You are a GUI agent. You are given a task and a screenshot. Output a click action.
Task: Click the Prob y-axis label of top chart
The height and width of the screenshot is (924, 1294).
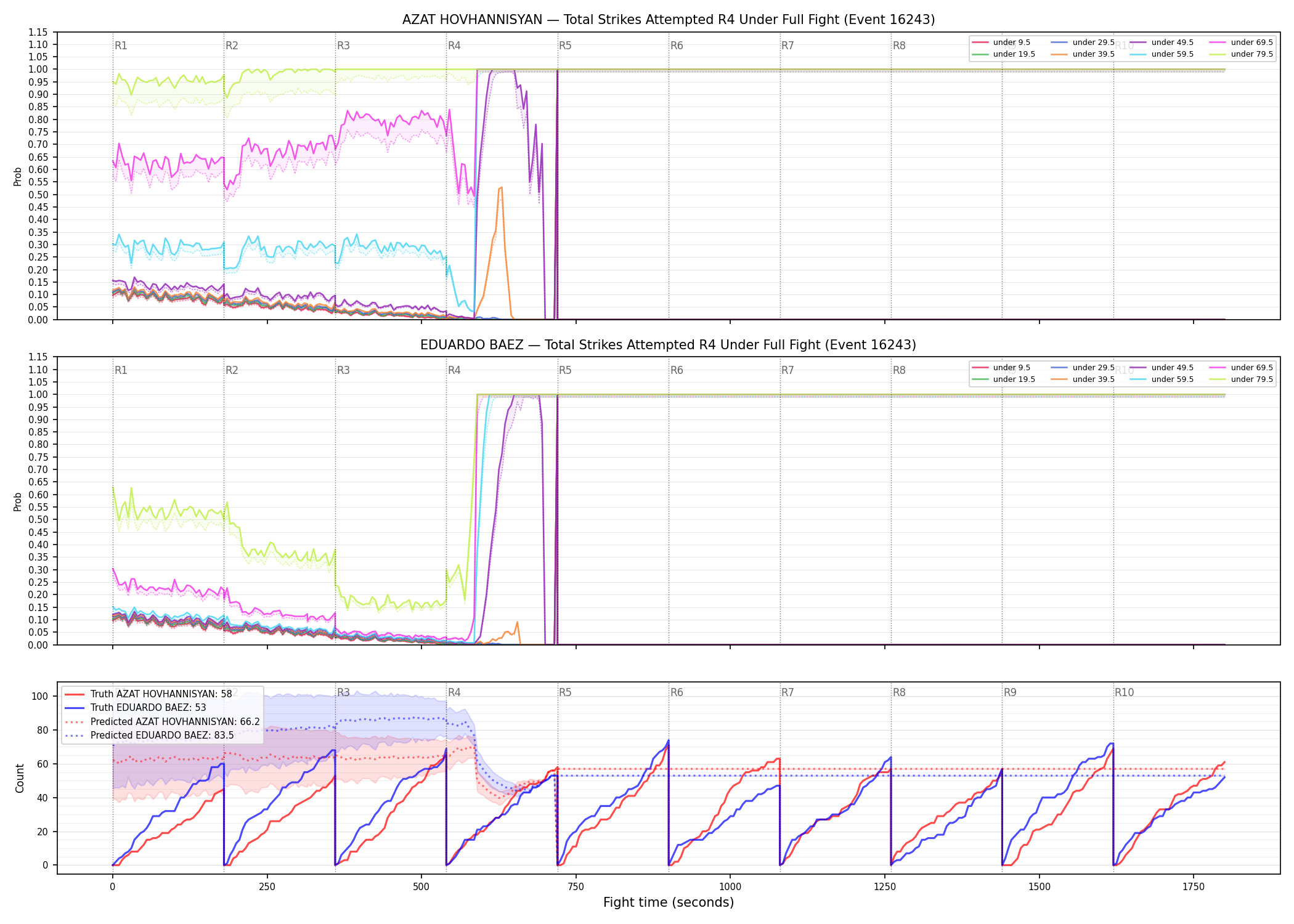[18, 176]
